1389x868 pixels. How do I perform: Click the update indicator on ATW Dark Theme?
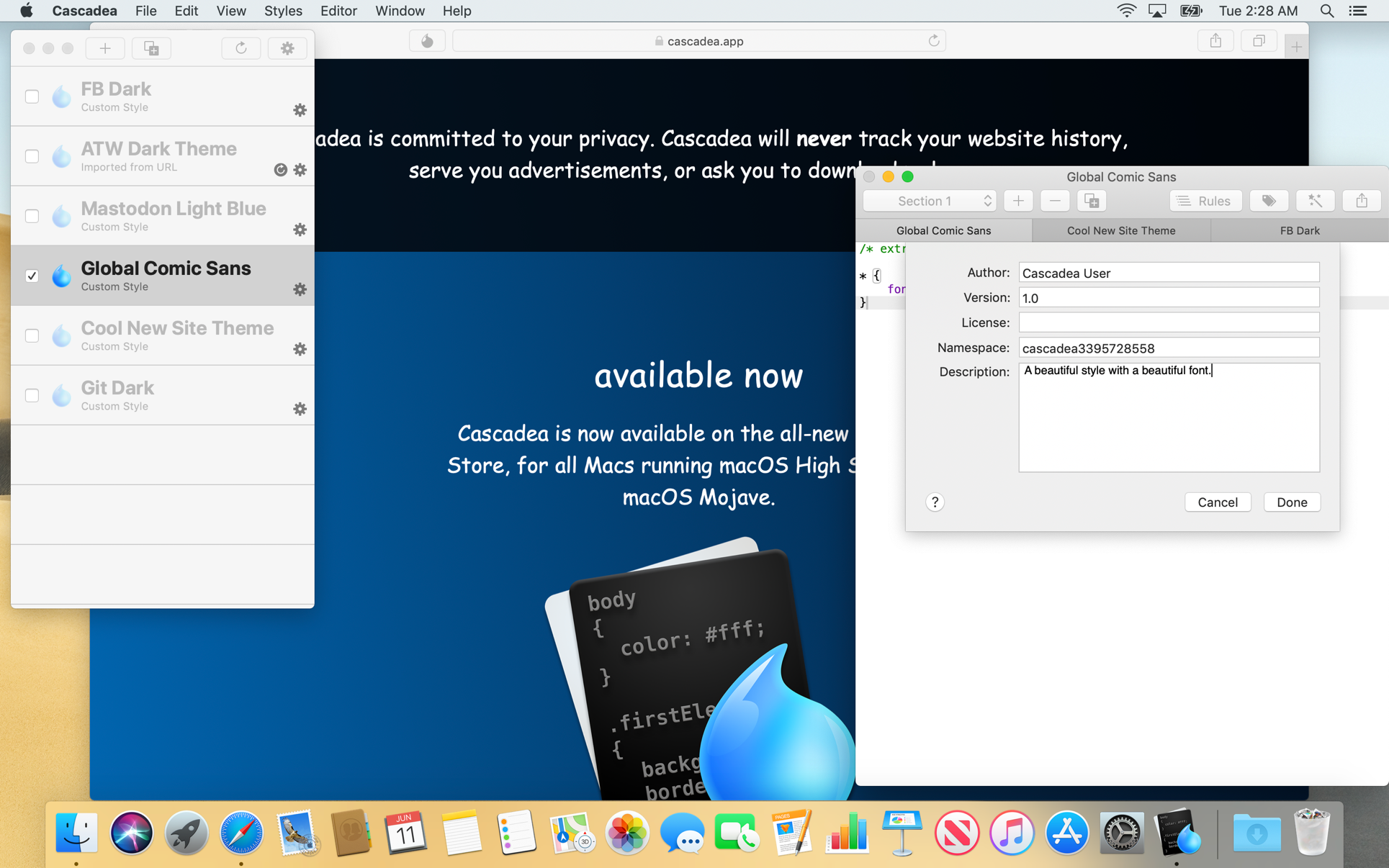[281, 170]
